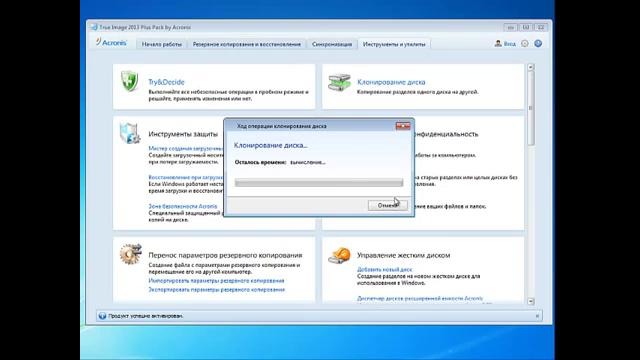Maximize the True Image window
The width and height of the screenshot is (640, 360).
pos(526,27)
